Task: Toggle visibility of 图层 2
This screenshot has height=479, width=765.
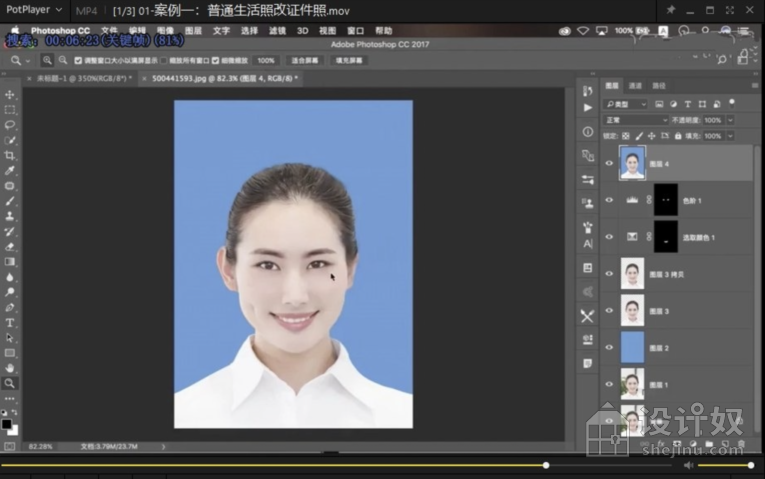Action: [609, 347]
